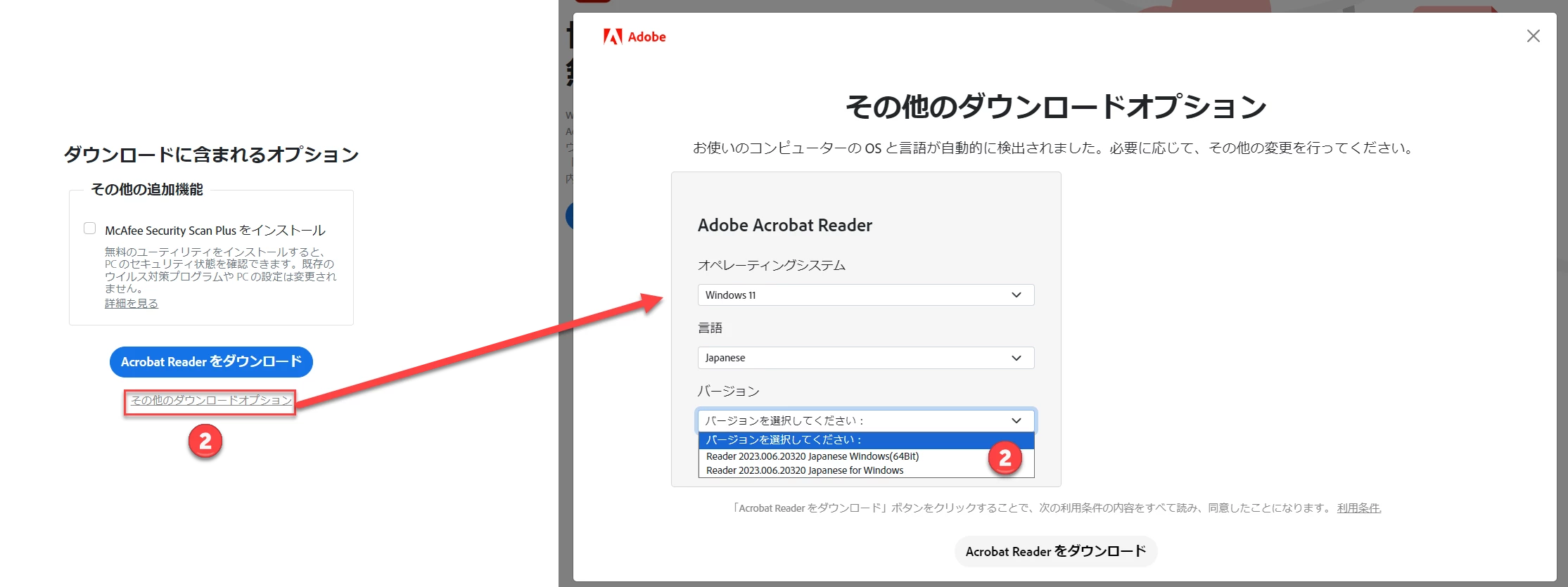The image size is (1568, 587).
Task: Click the オペレーティングシステム field label
Action: coord(772,265)
